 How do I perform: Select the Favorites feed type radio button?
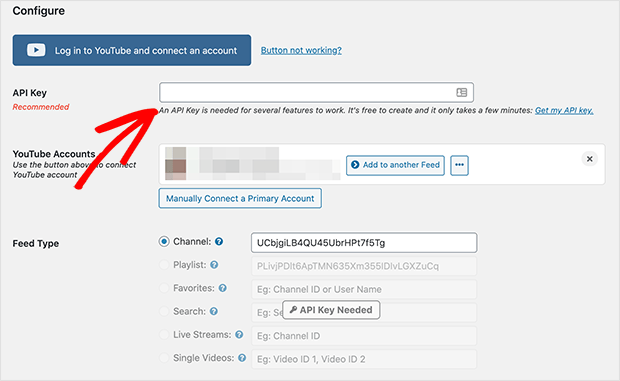[x=164, y=288]
